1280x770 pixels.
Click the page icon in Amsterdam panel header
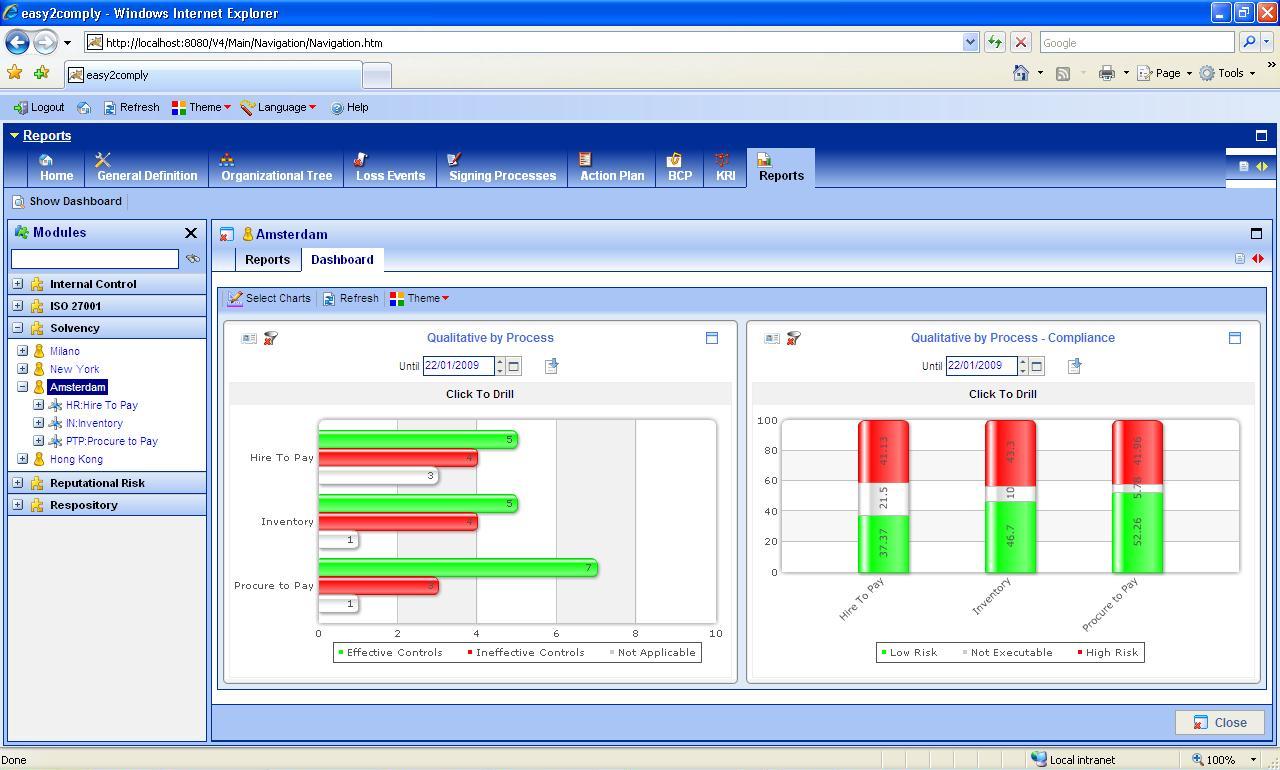pos(1240,259)
